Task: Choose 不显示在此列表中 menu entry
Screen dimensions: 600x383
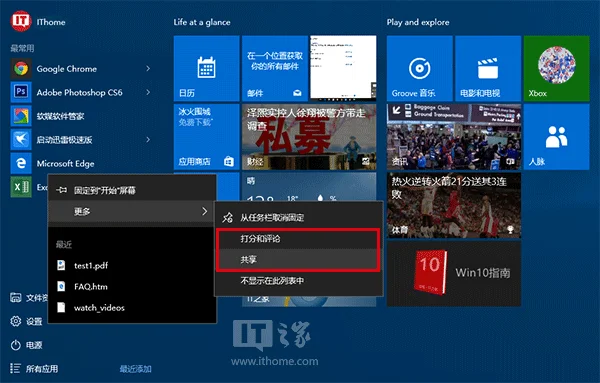Action: click(298, 281)
